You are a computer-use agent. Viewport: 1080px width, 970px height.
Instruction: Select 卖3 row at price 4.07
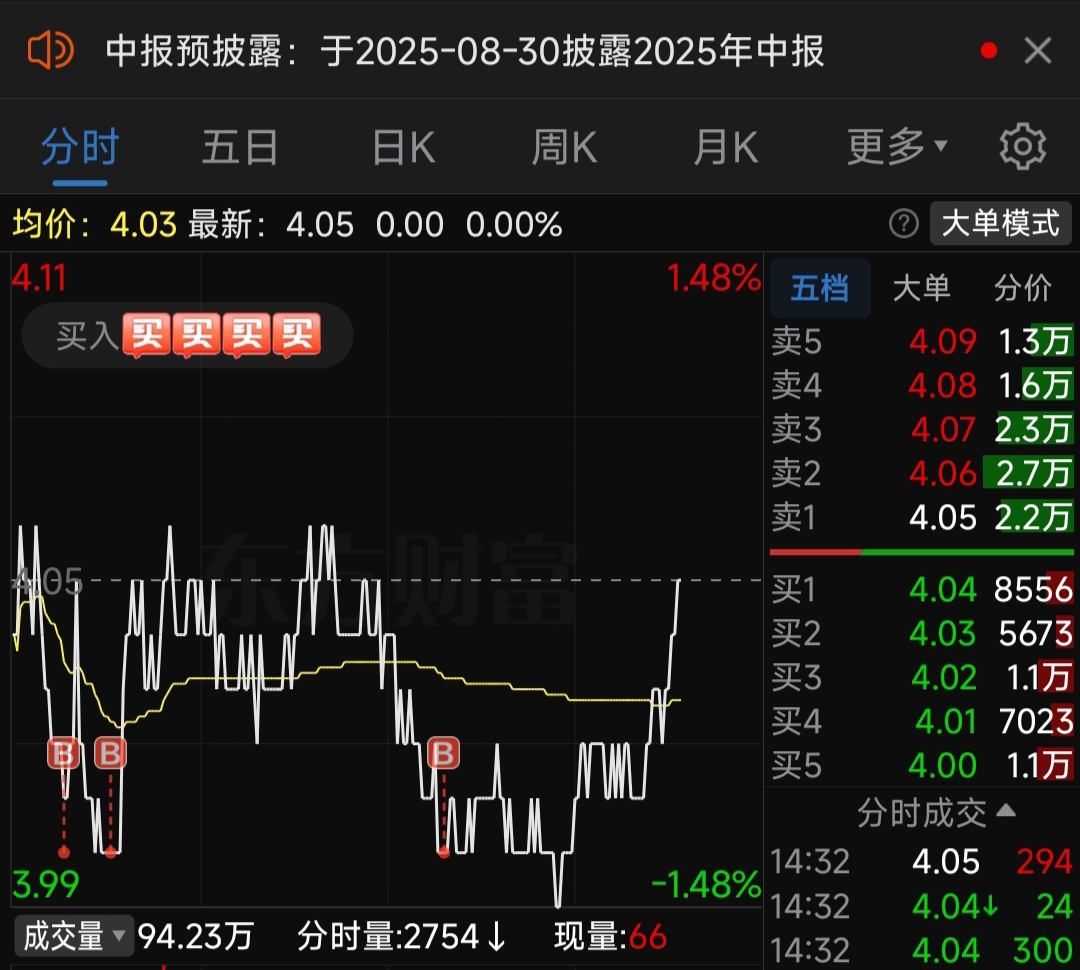(922, 429)
